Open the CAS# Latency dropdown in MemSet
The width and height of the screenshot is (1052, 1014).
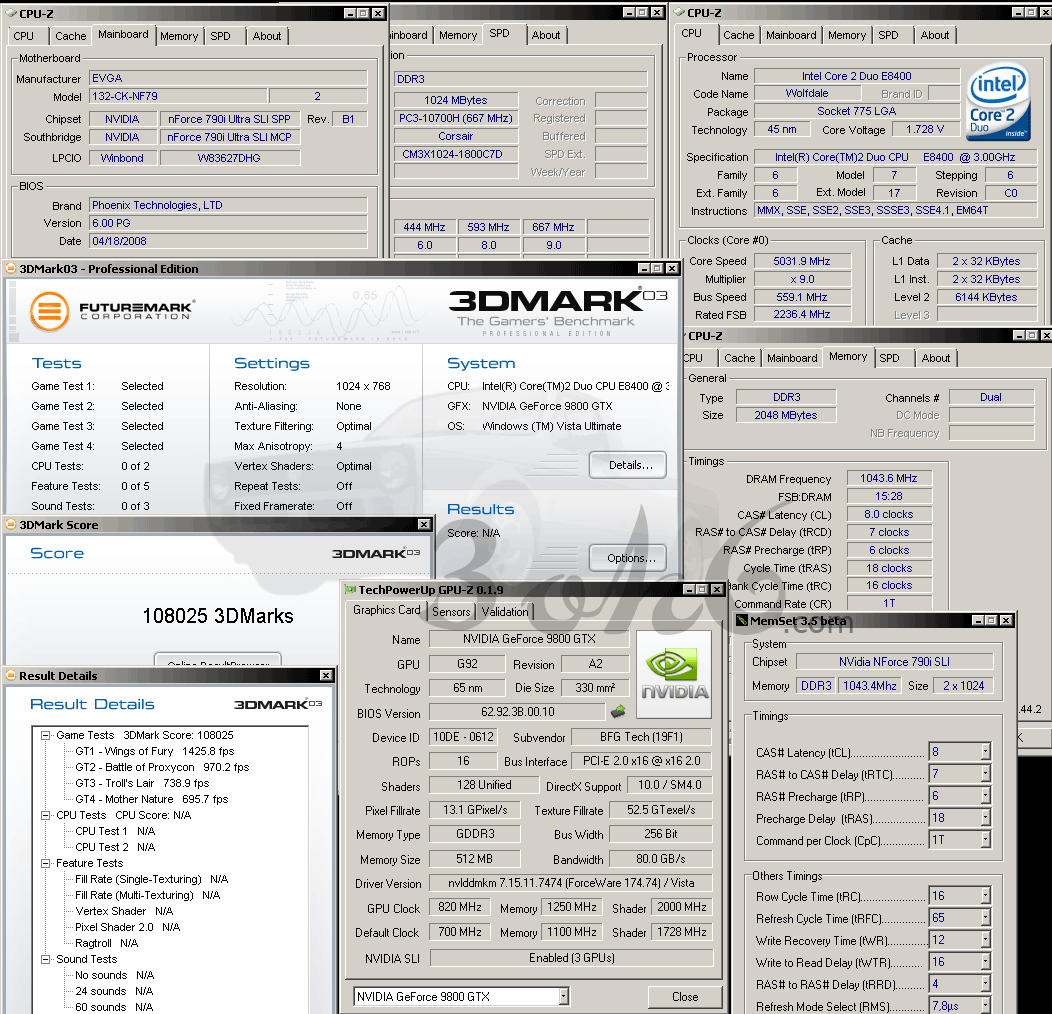coord(986,752)
